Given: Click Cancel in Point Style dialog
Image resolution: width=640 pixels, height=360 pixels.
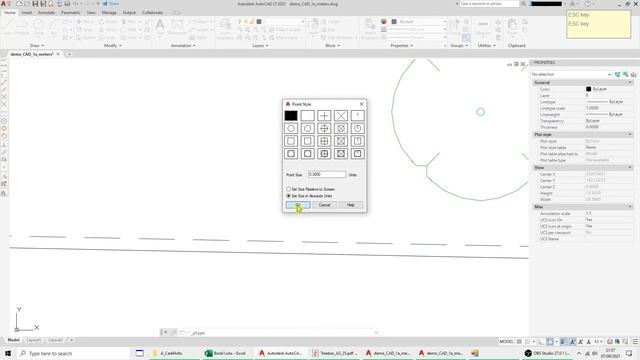Looking at the screenshot, I should pos(324,205).
